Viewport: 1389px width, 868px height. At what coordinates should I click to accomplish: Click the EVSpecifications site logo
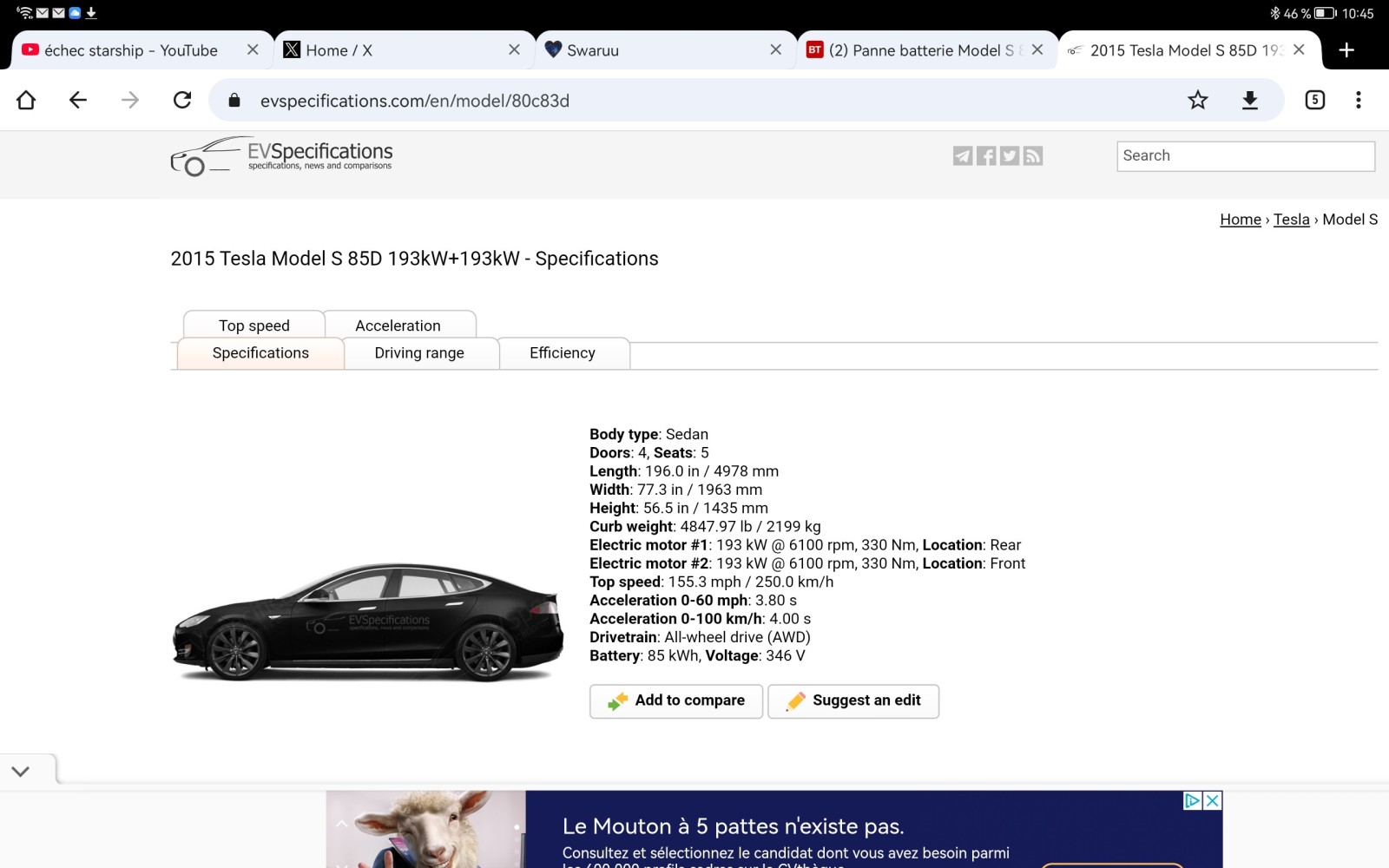tap(281, 156)
